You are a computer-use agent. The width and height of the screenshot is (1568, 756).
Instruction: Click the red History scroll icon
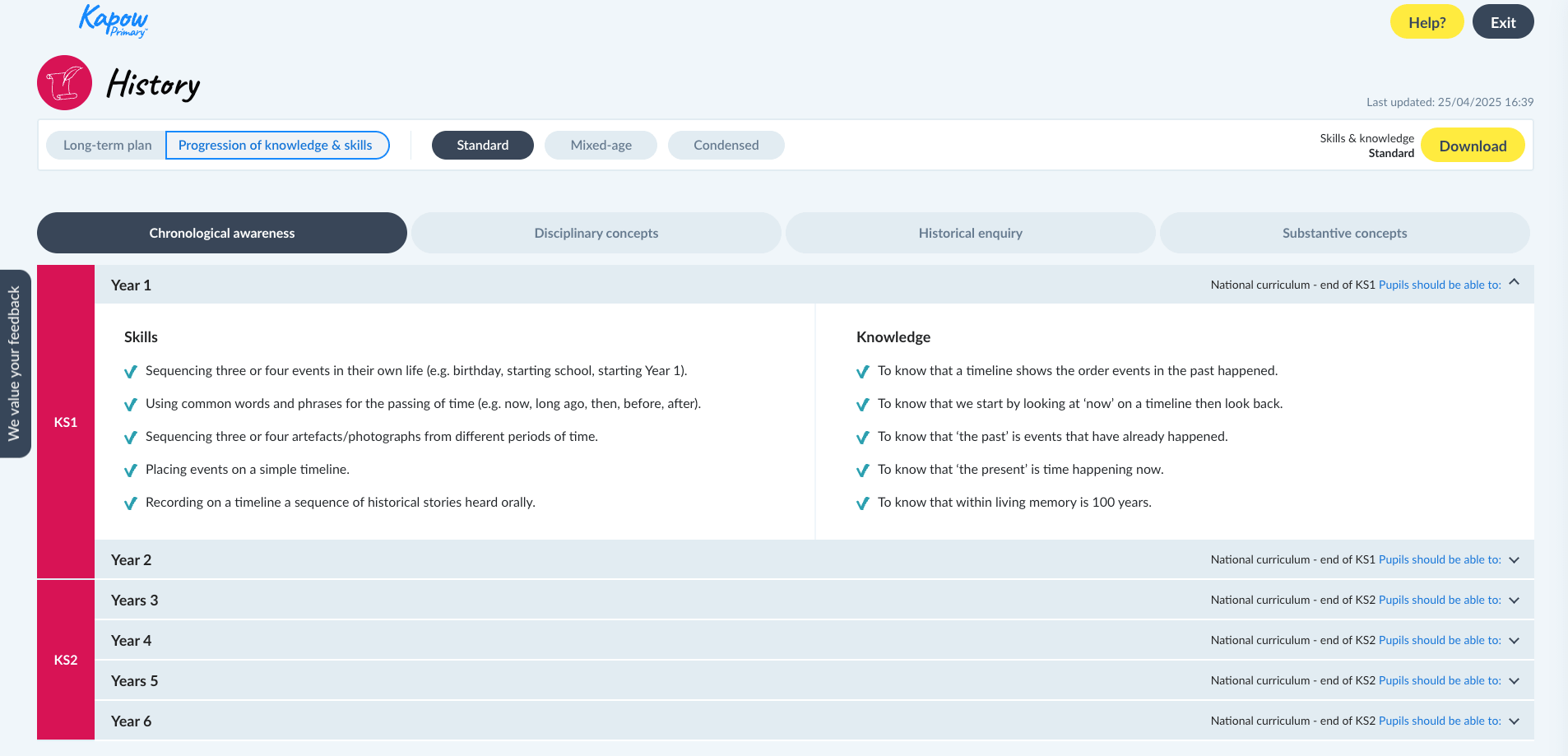point(64,83)
